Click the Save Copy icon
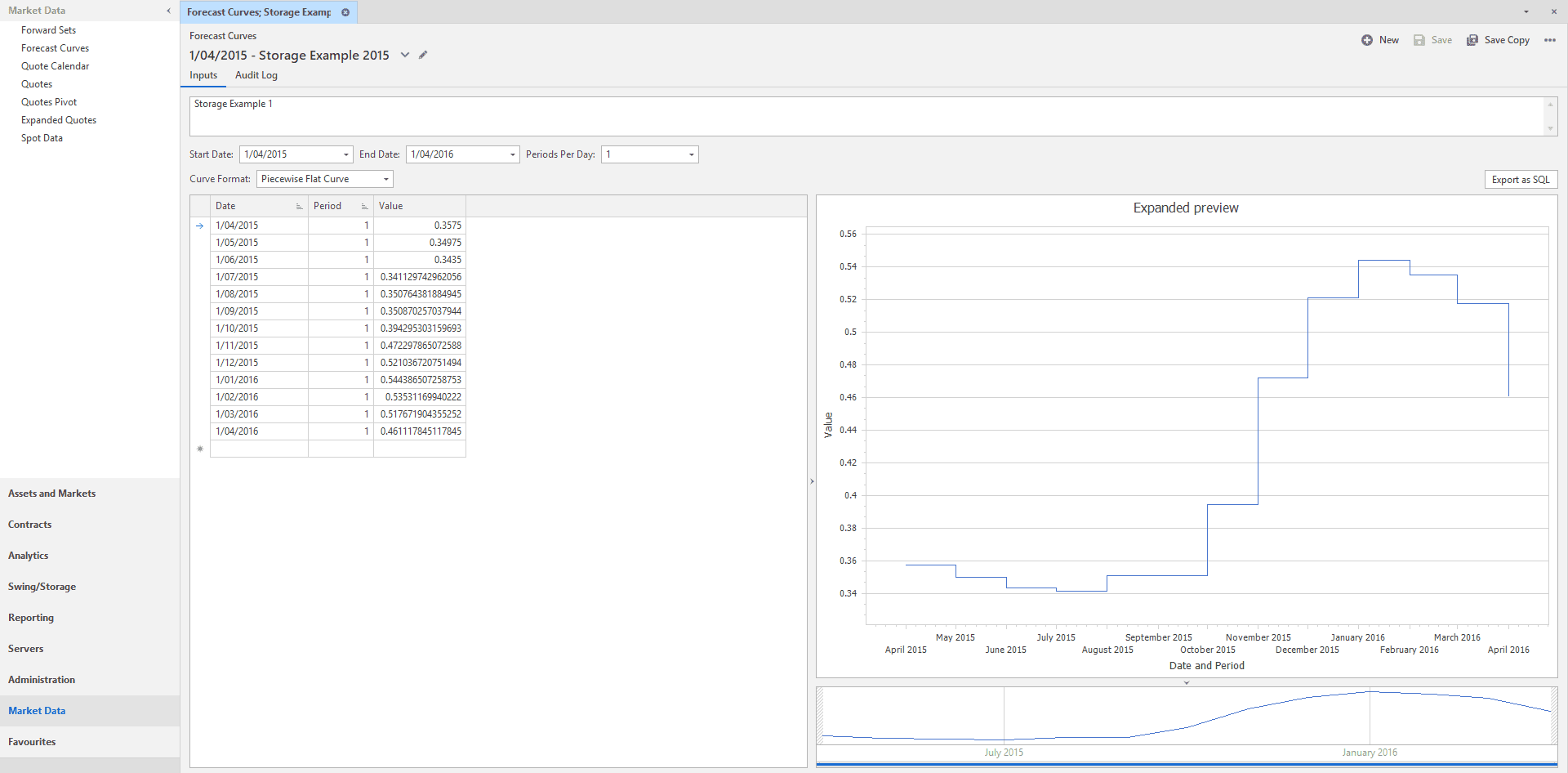Viewport: 1568px width, 773px height. coord(1472,40)
